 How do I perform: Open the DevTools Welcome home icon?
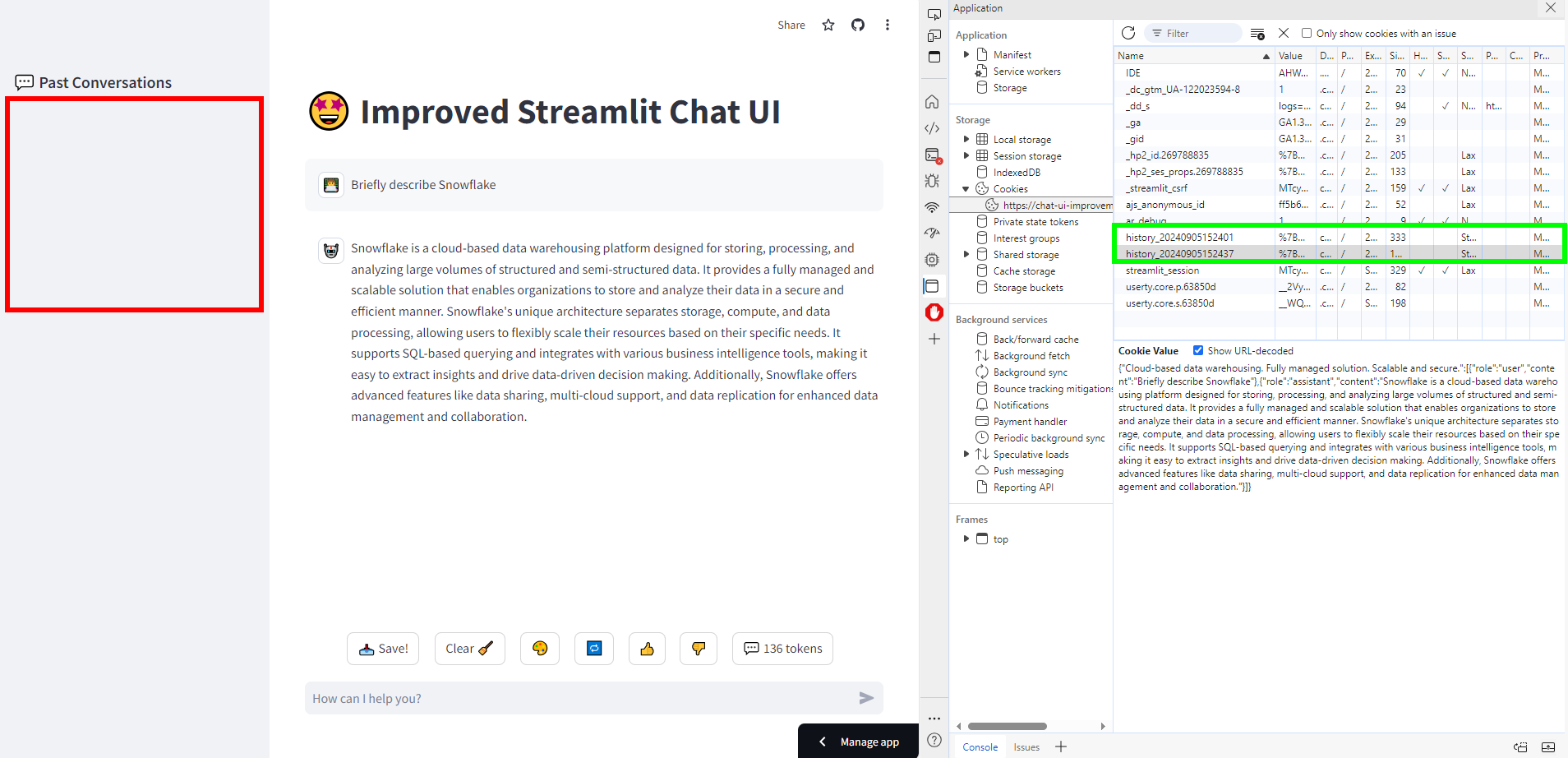932,102
